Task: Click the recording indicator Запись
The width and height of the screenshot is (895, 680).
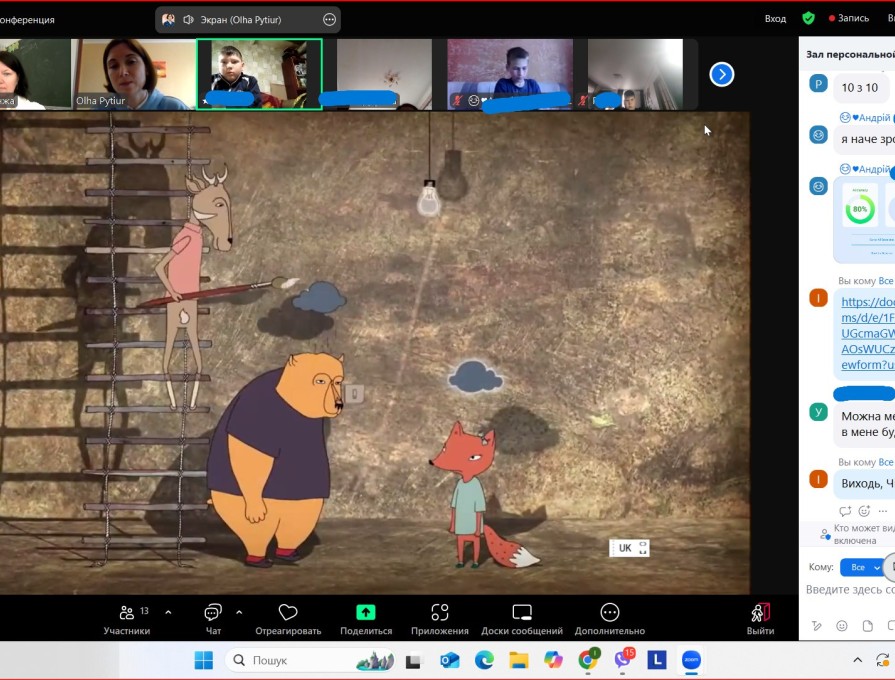Action: pyautogui.click(x=849, y=18)
